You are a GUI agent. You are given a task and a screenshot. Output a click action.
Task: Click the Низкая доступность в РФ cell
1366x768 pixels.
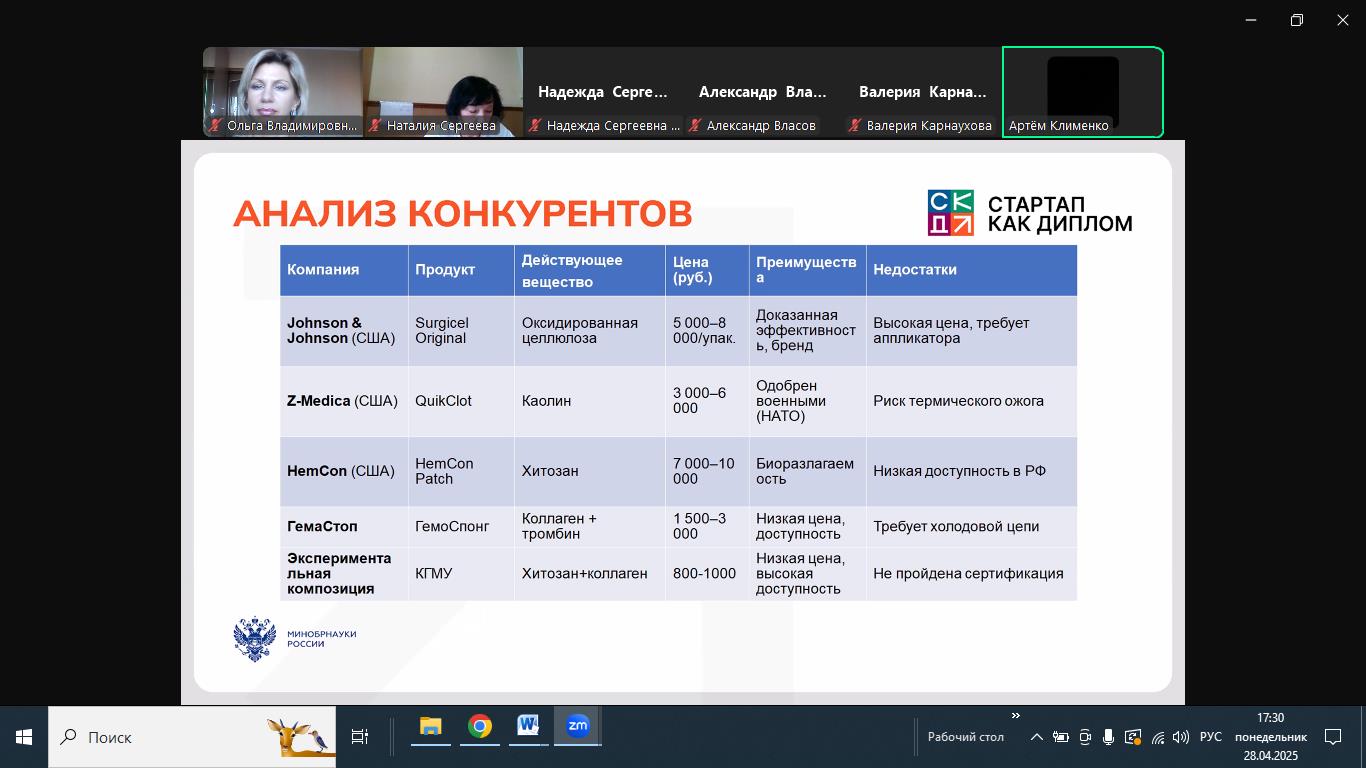pos(971,471)
